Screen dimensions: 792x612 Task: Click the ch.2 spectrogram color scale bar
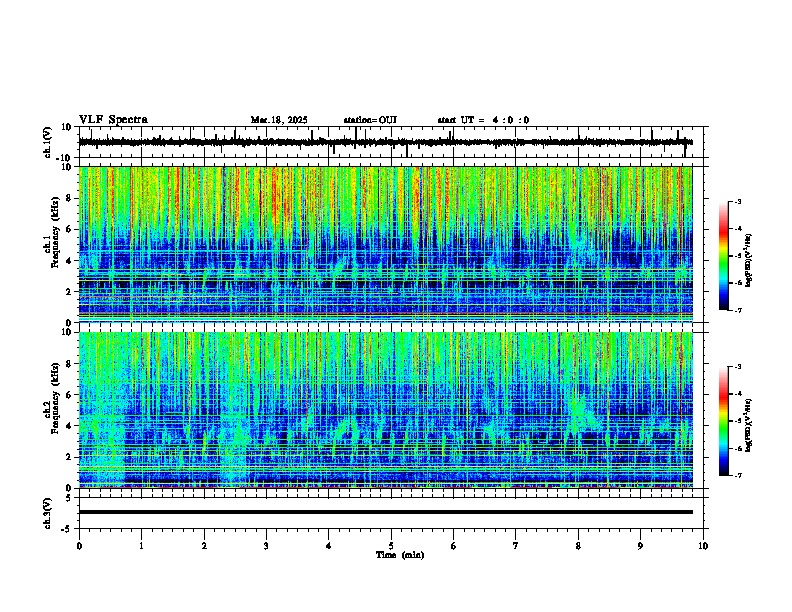point(723,421)
